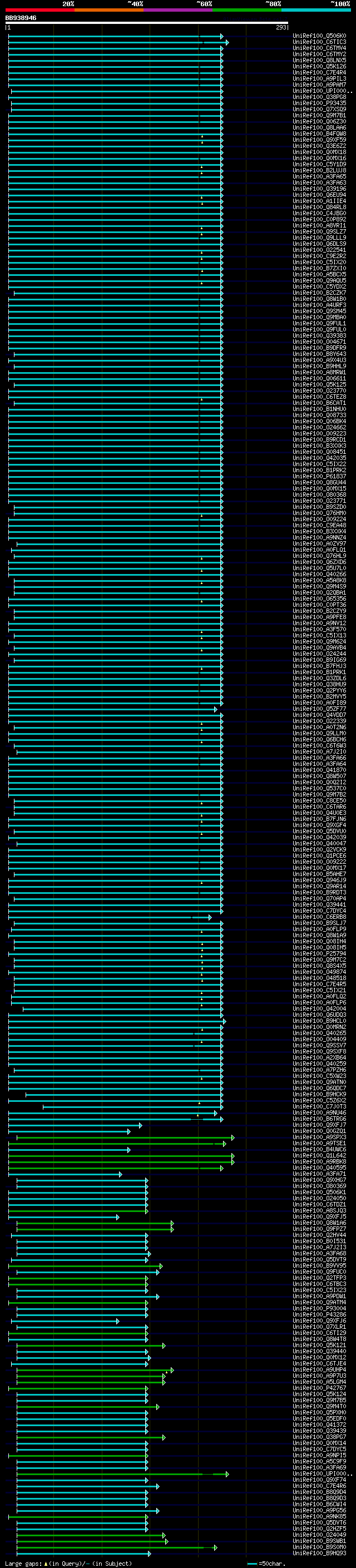
Task: Select UniRef100_B2LUJ8 label
Action: (x=319, y=170)
